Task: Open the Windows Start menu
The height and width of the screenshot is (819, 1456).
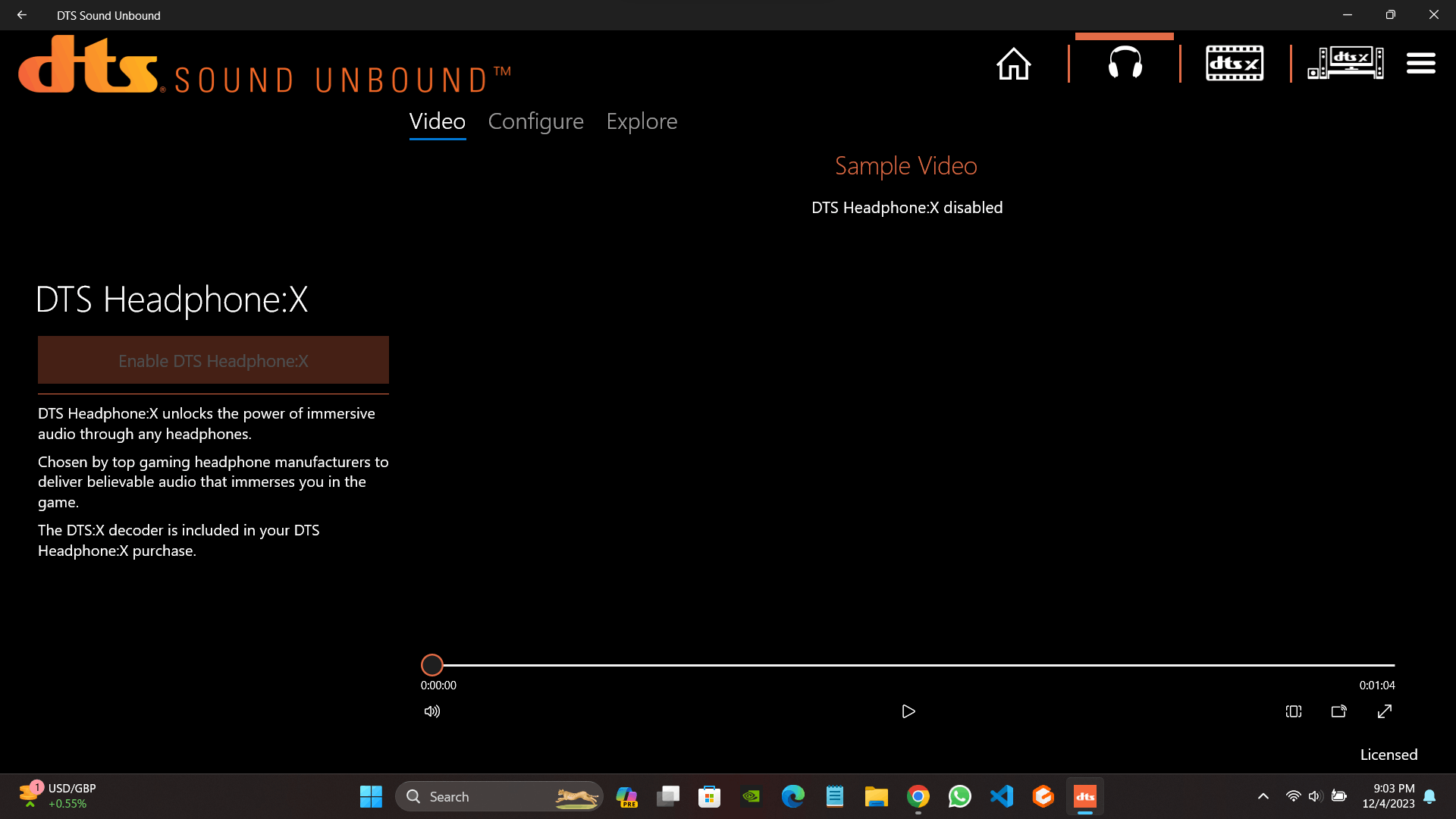Action: (371, 796)
